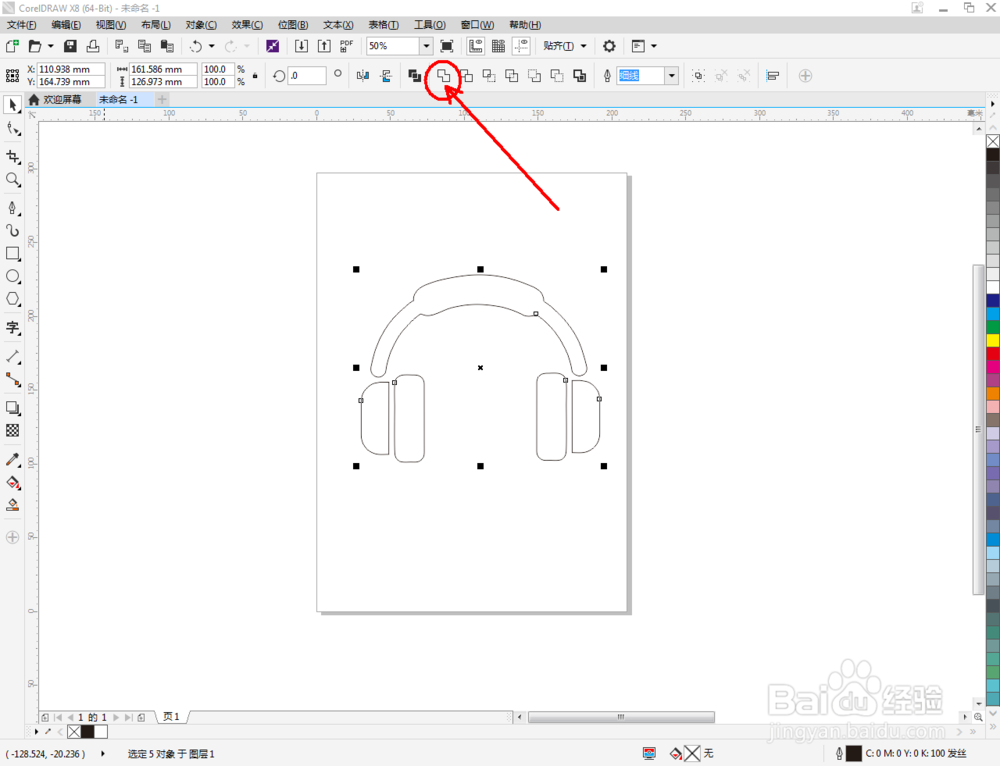The image size is (1000, 766).
Task: Switch to the 欢迎屏幕 tab
Action: click(x=55, y=99)
